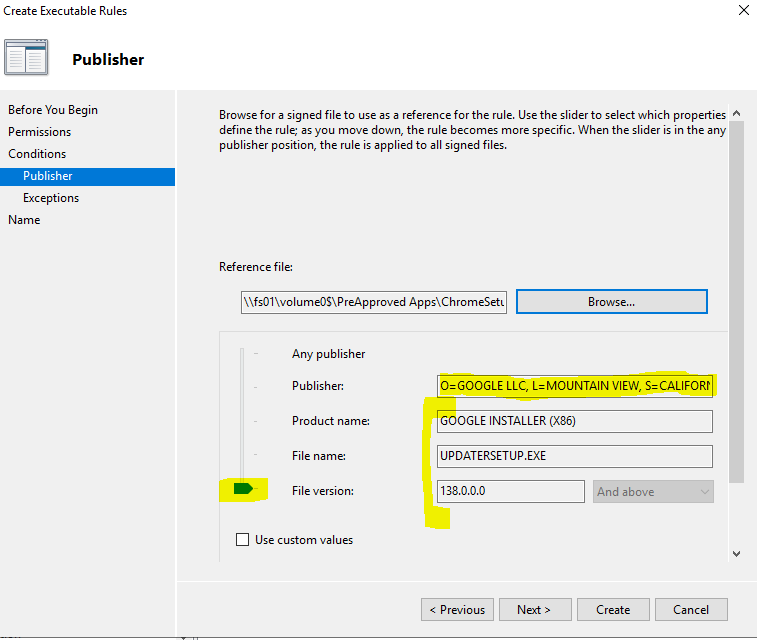Close the Create Executable Rules dialog
This screenshot has width=757, height=640.
click(743, 10)
